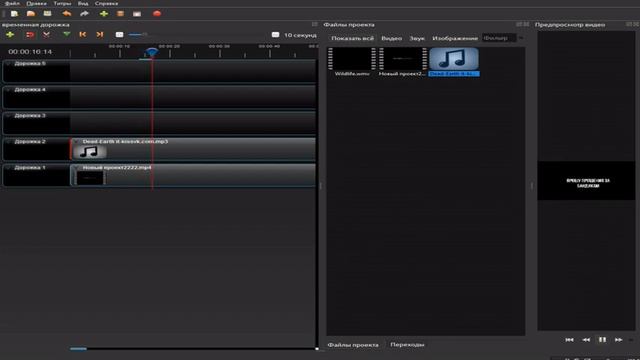The image size is (640, 360).
Task: Open the Dead-Earth clip's menu arrow
Action: 76,142
